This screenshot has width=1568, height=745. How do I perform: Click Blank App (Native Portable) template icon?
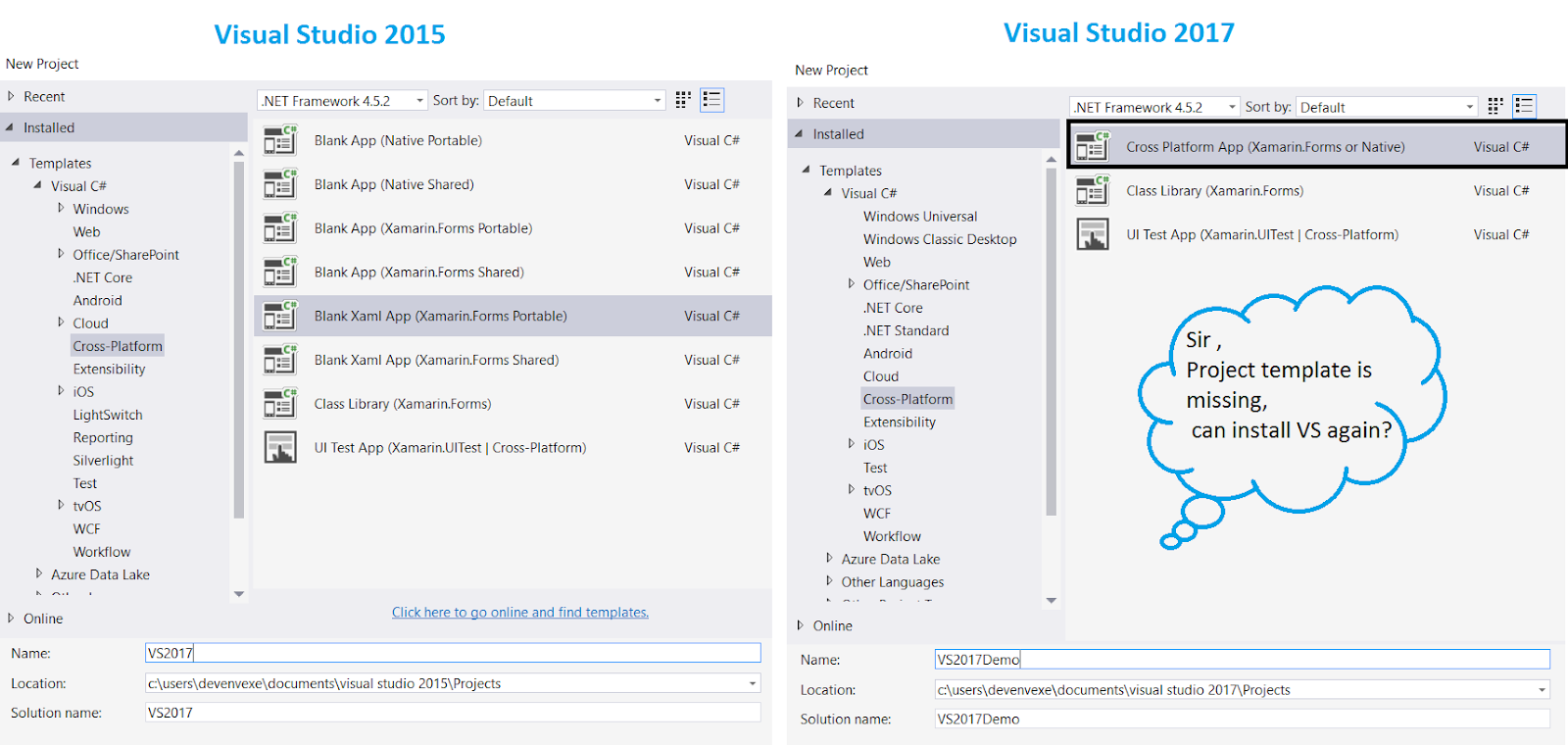point(280,140)
